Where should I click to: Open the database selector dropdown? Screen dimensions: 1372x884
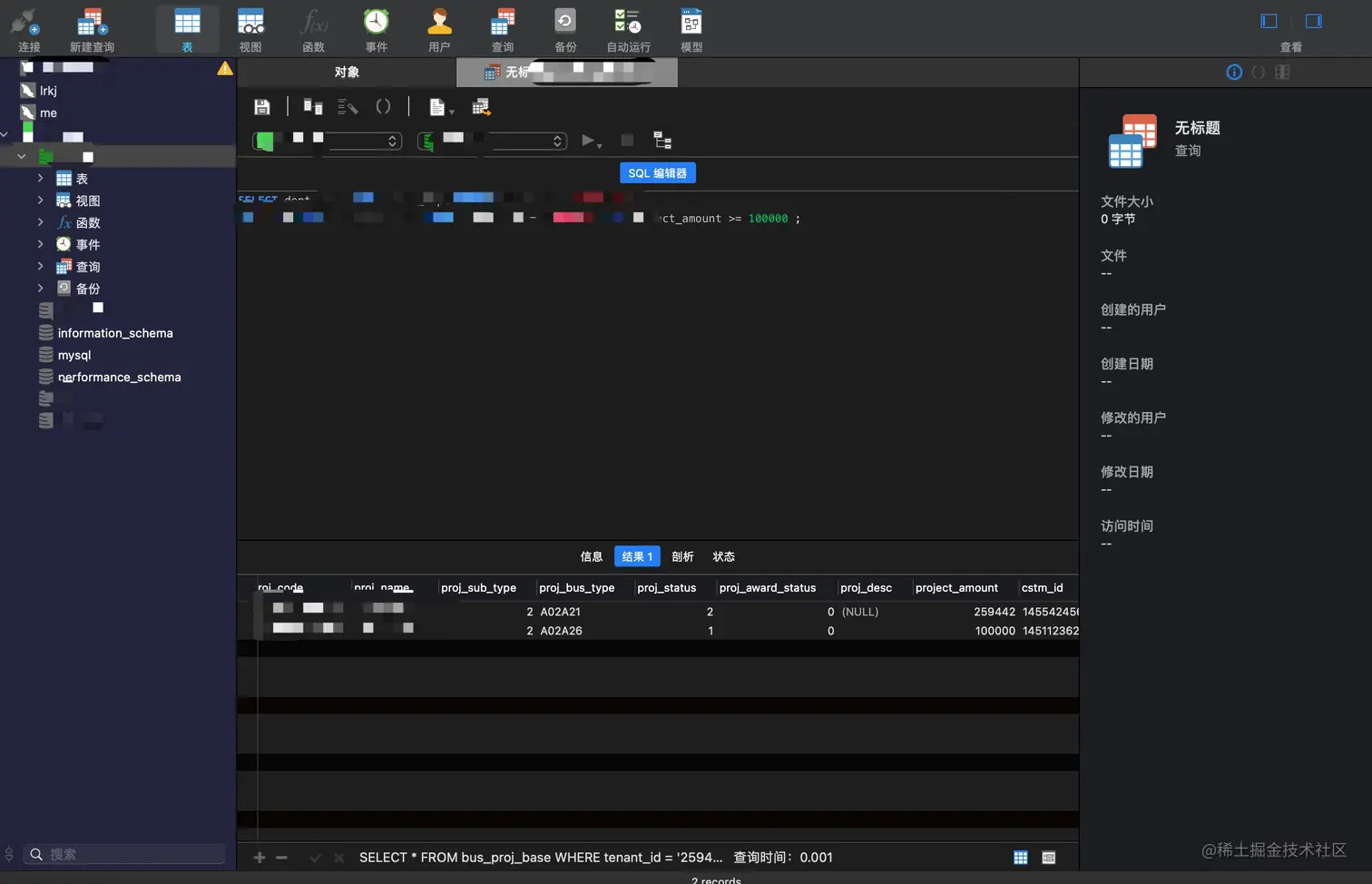[x=492, y=141]
